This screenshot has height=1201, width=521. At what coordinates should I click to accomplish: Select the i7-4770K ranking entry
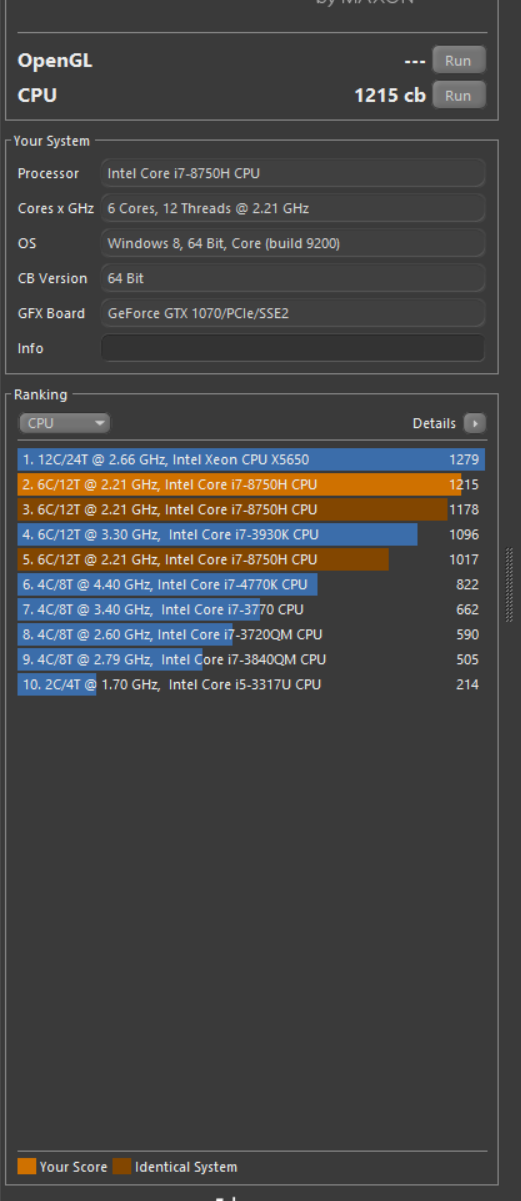pyautogui.click(x=251, y=585)
